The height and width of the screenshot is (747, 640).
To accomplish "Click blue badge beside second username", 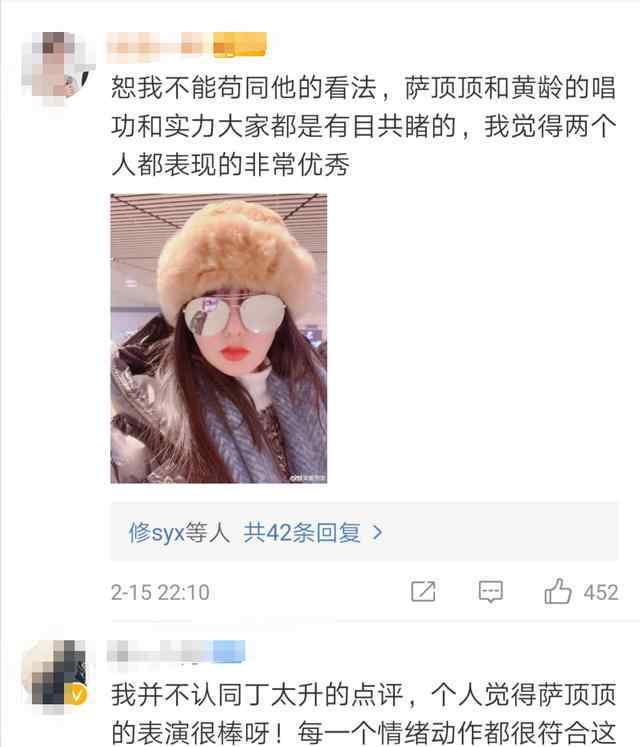I will tap(229, 651).
